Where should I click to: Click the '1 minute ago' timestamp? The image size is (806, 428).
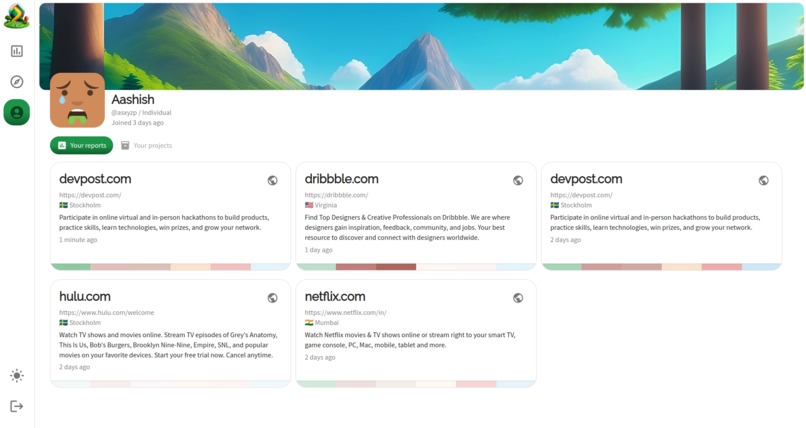coord(78,240)
